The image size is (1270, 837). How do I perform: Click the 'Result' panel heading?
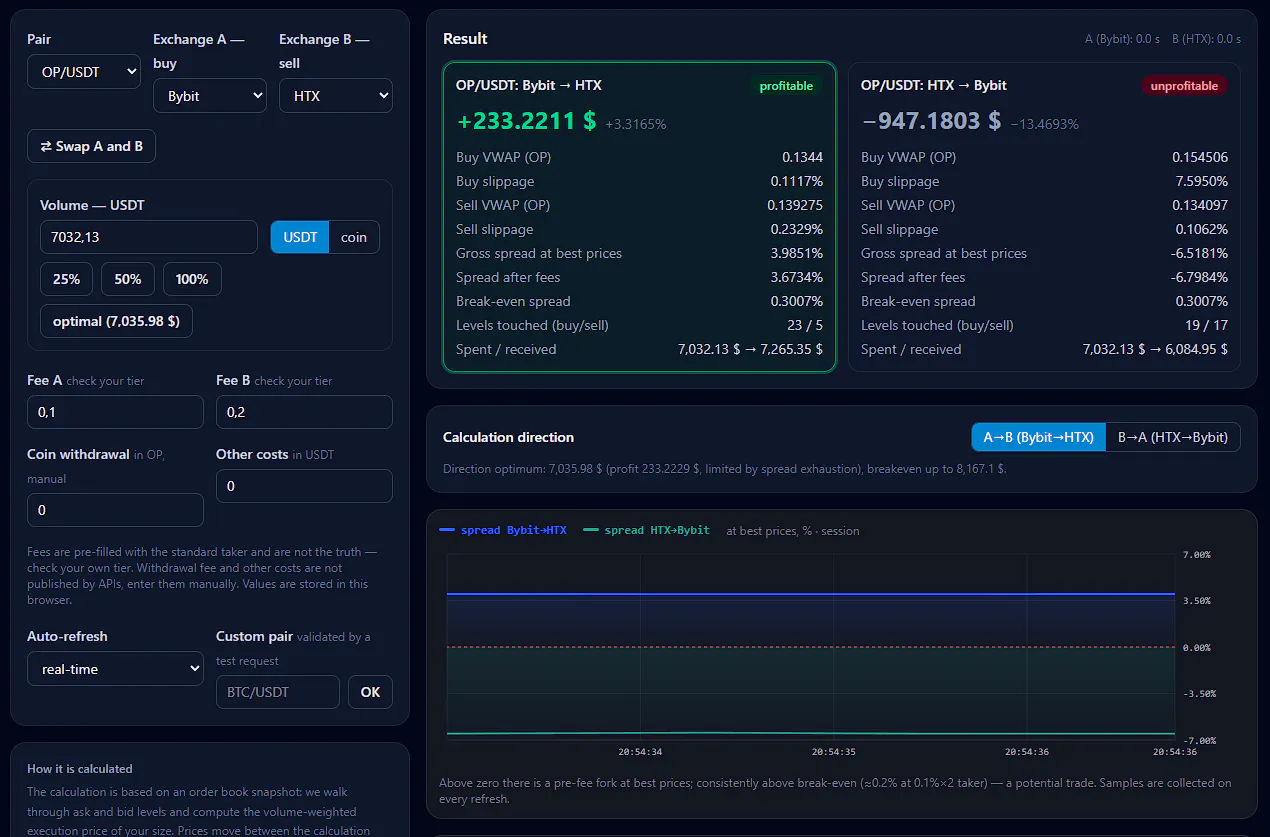465,38
